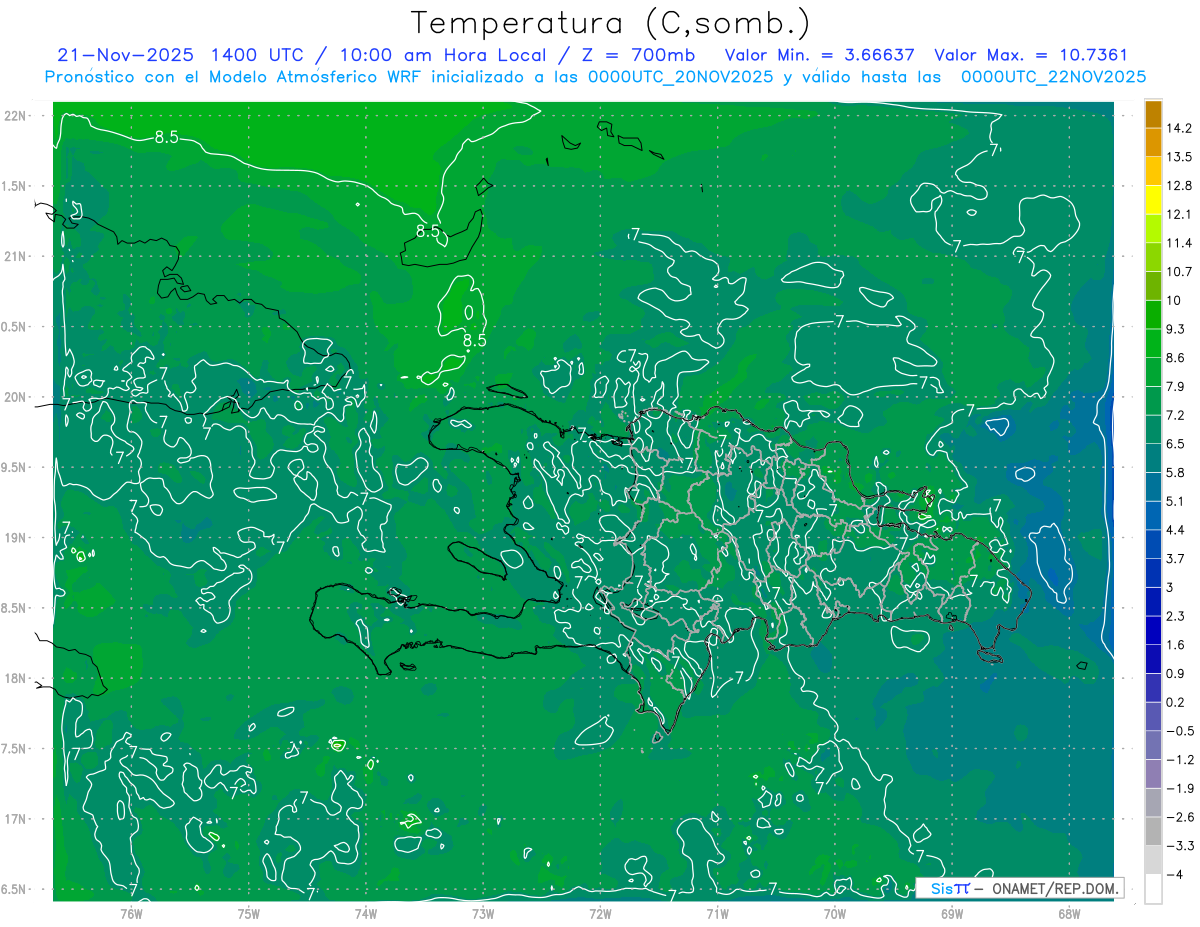Click the 11.4 value on color scale
This screenshot has width=1200, height=927.
(1180, 243)
